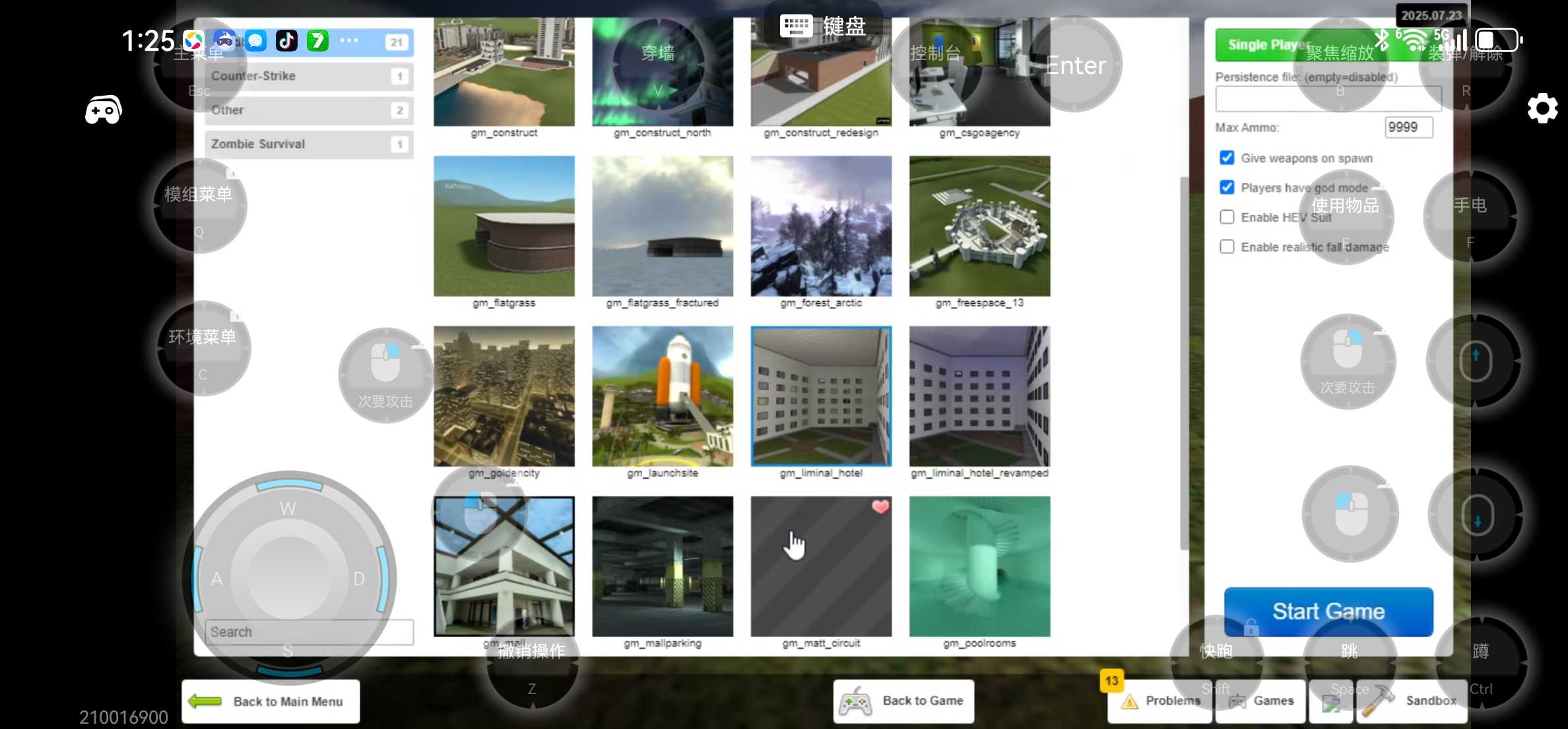
Task: Tap the 控制台 console overlay button
Action: 936,65
